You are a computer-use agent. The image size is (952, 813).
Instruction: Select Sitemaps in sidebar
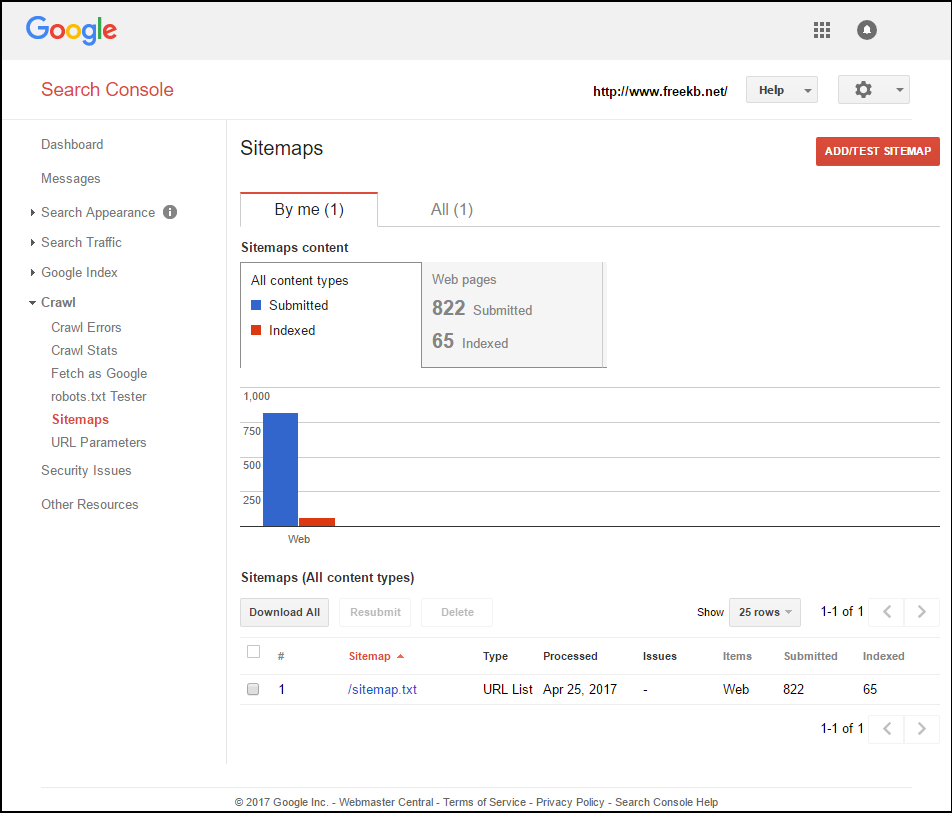[x=80, y=420]
